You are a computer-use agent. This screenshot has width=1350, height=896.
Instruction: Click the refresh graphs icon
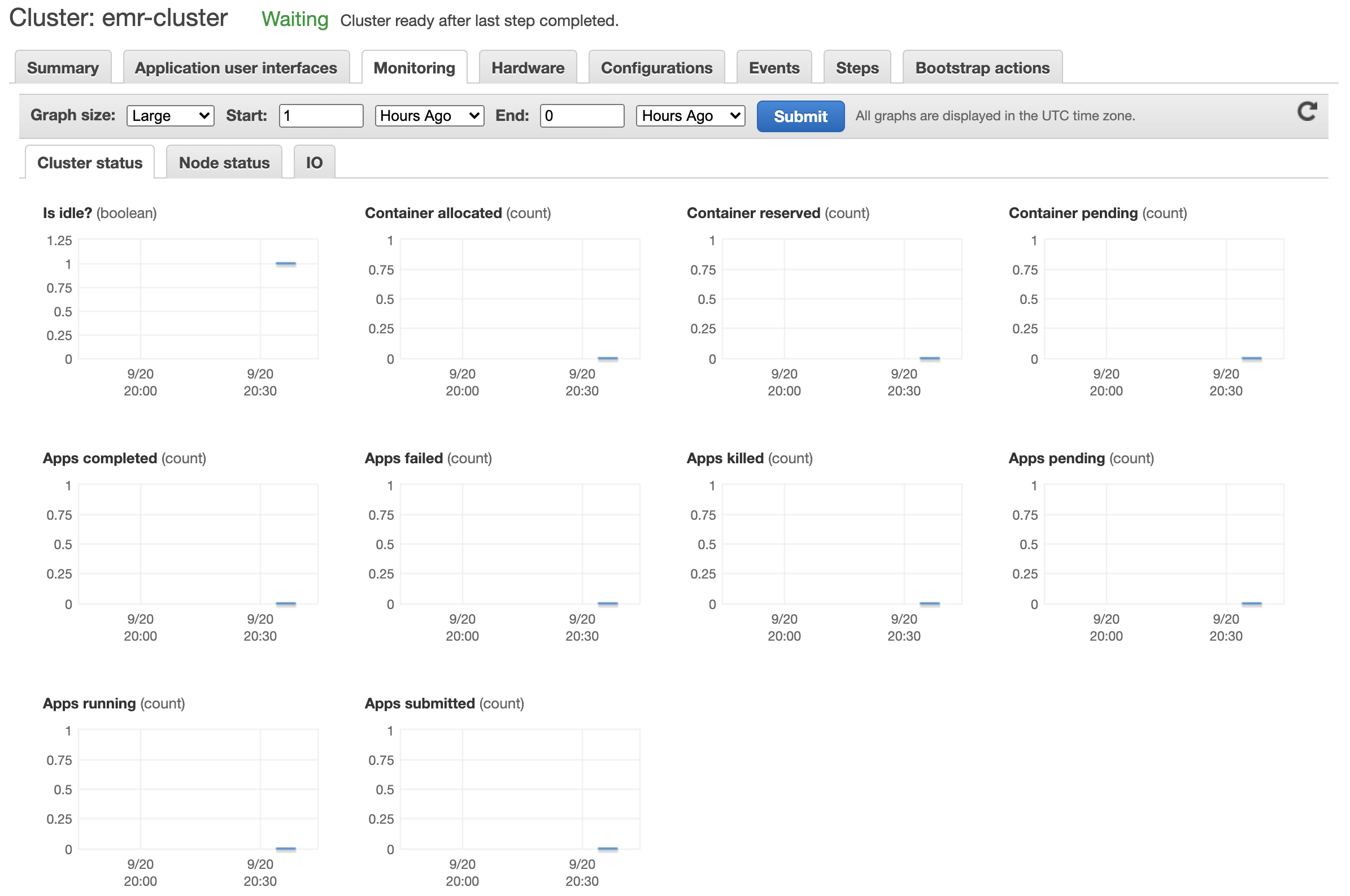1306,111
